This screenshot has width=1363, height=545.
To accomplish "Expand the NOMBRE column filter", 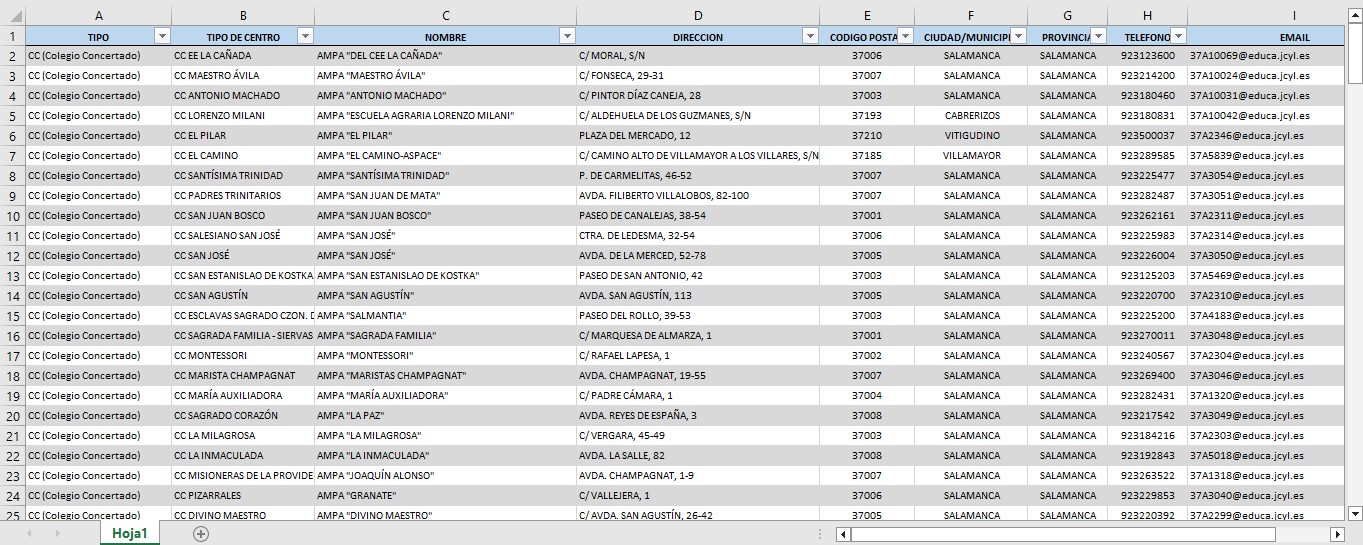I will (x=567, y=36).
